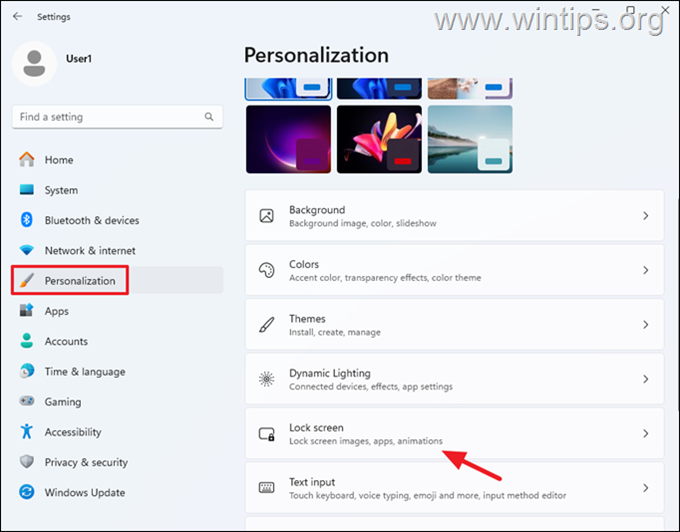Click 'Connected devices, effects, app settings' text

(371, 387)
